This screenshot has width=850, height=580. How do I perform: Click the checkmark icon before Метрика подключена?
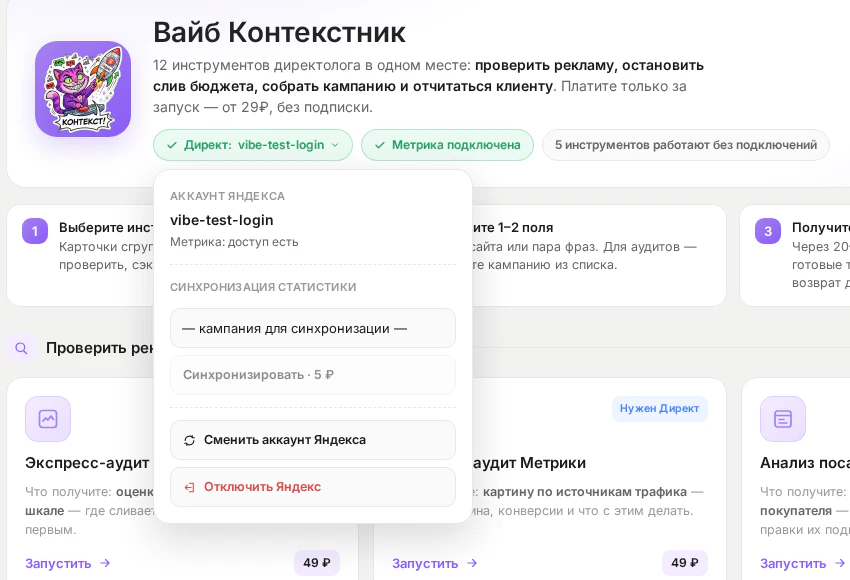(380, 145)
